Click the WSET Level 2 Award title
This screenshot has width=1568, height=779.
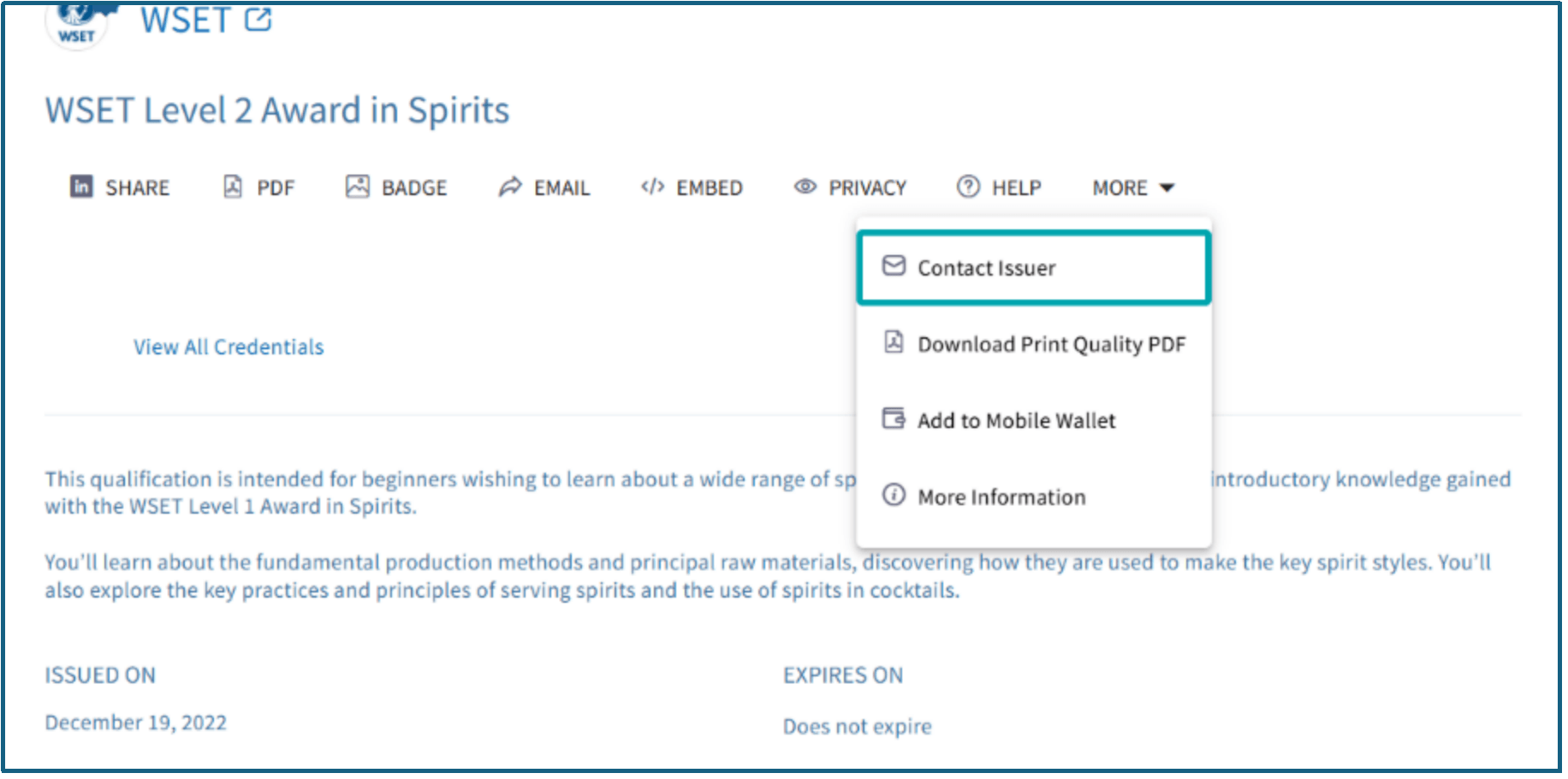coord(277,110)
